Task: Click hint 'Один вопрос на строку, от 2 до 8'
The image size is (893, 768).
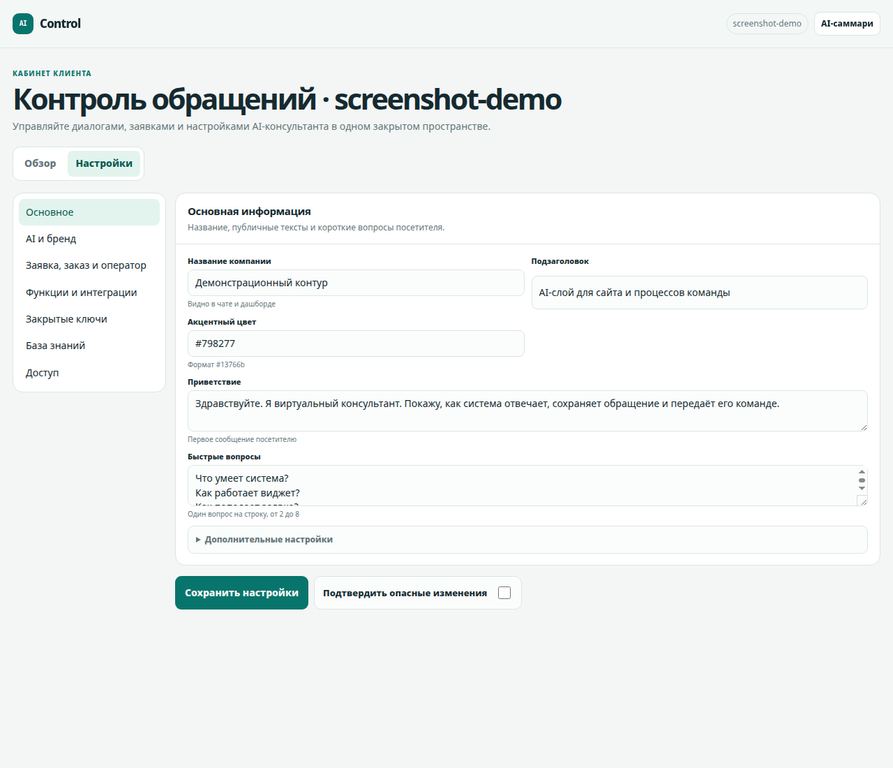Action: pyautogui.click(x=243, y=514)
